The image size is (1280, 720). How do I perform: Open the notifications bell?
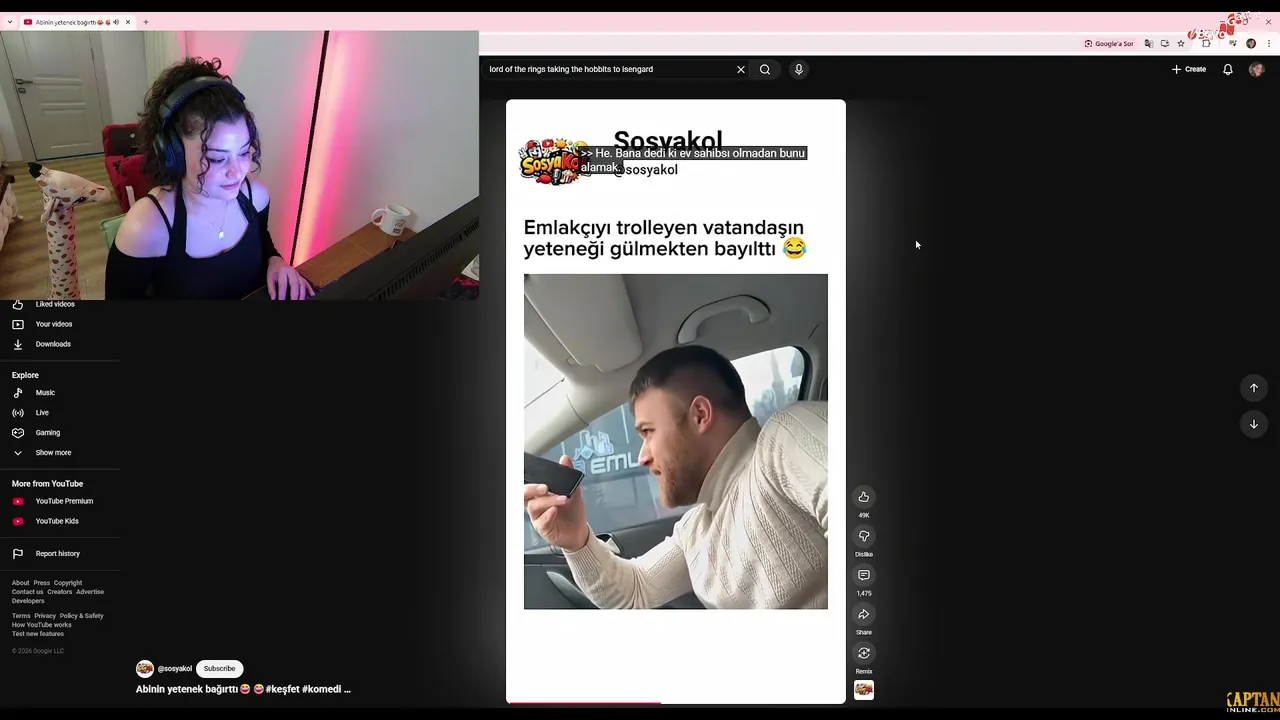click(x=1228, y=69)
